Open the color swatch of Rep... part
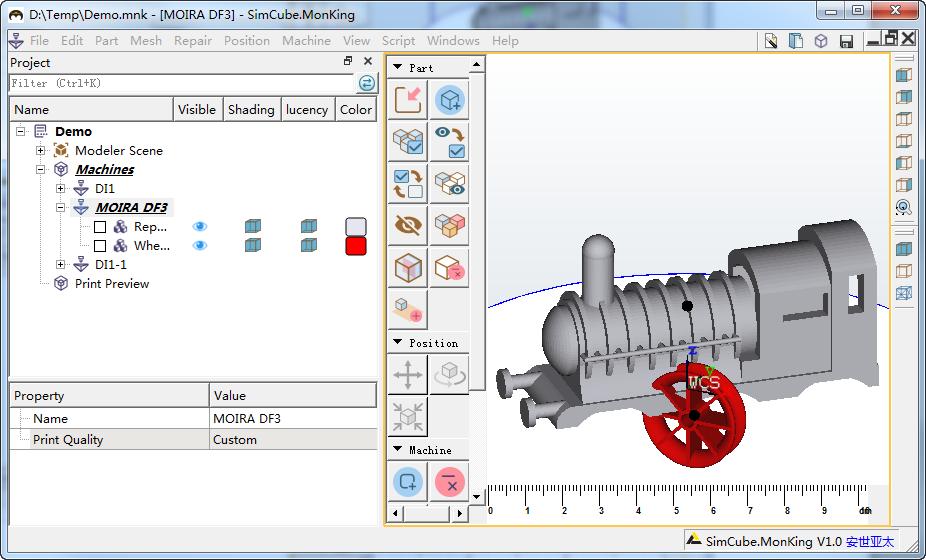This screenshot has height=560, width=926. pos(356,227)
